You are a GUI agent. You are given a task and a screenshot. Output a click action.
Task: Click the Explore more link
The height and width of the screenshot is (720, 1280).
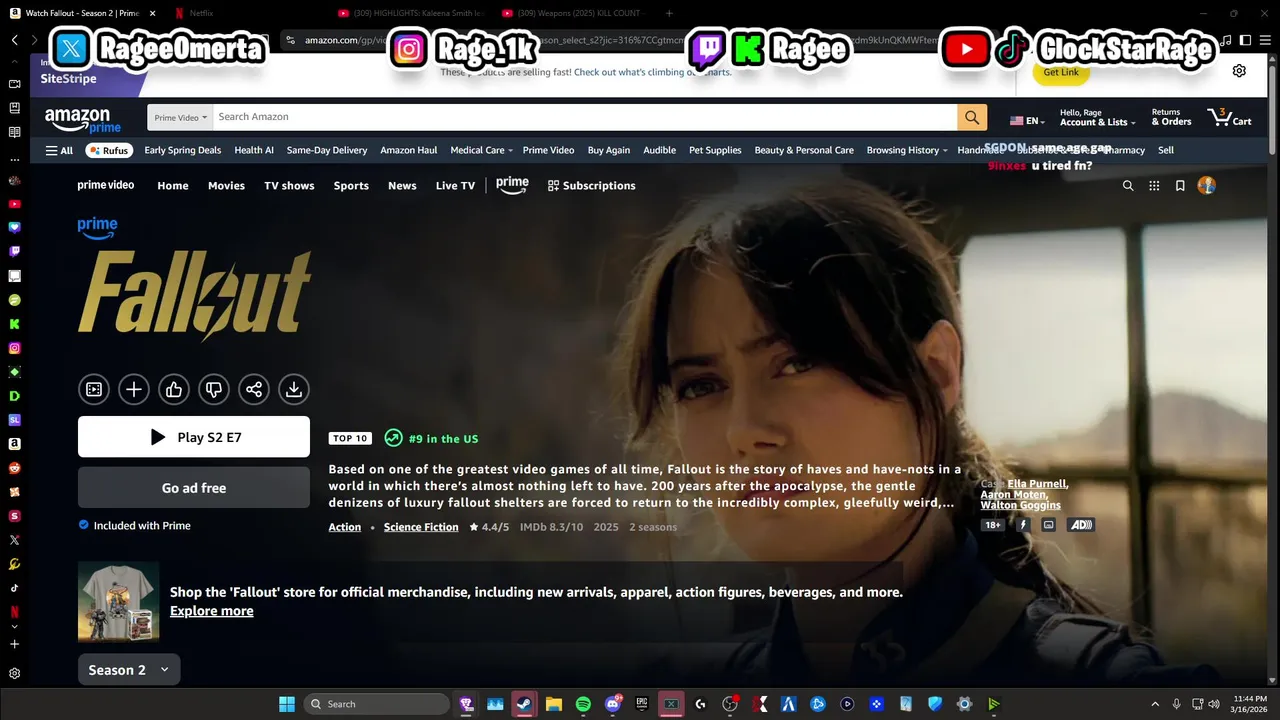[211, 611]
